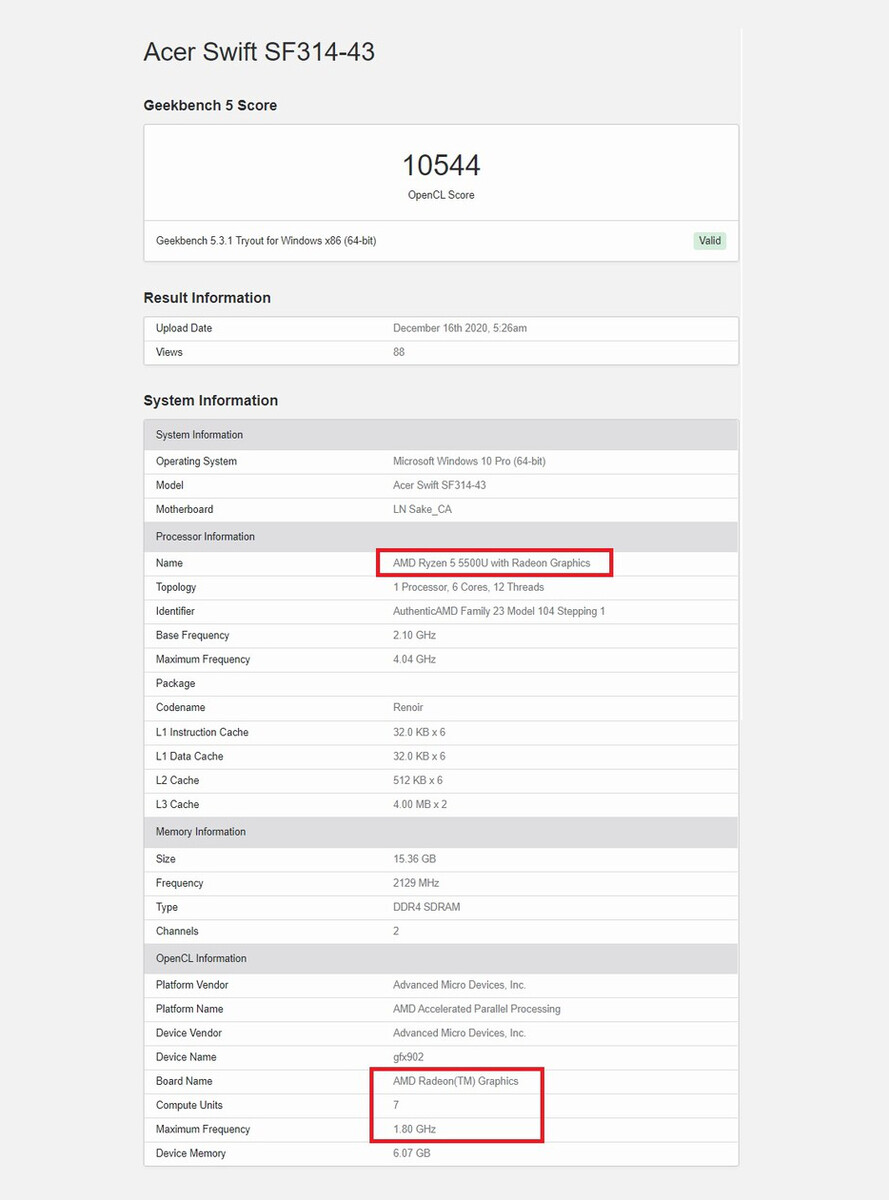The image size is (889, 1200).
Task: Select the AMD Ryzen 5 5500U processor name
Action: pyautogui.click(x=491, y=563)
